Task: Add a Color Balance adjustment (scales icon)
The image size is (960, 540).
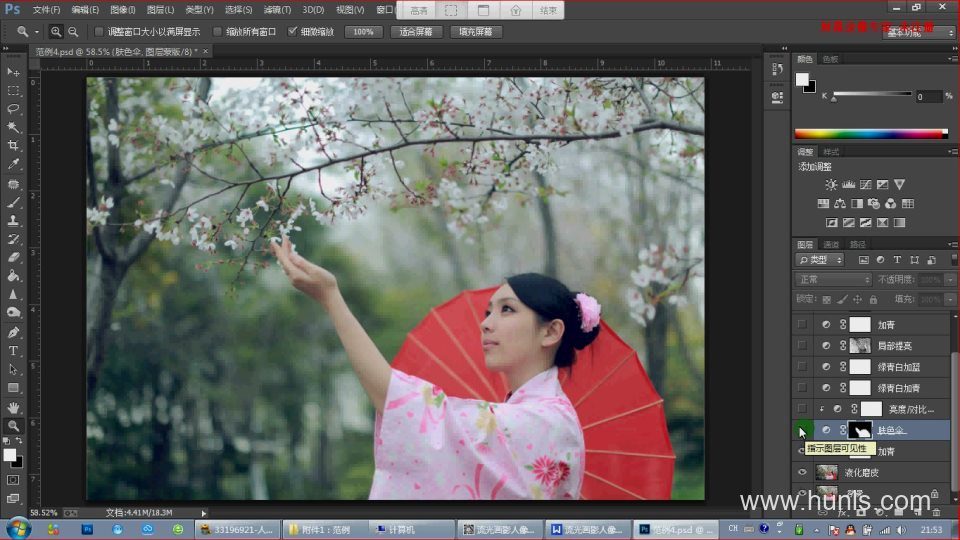Action: (840, 203)
